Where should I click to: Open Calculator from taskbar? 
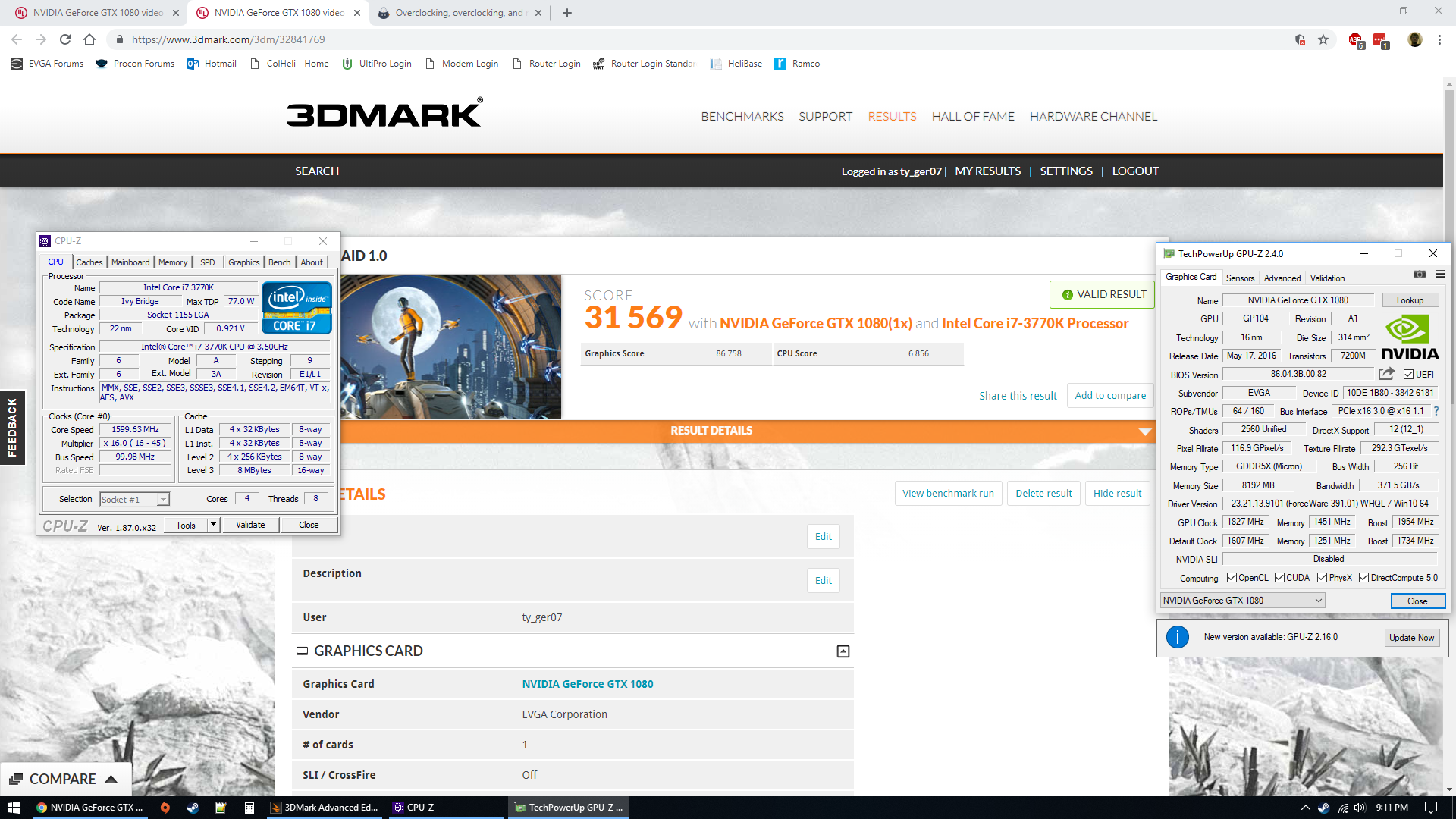249,808
